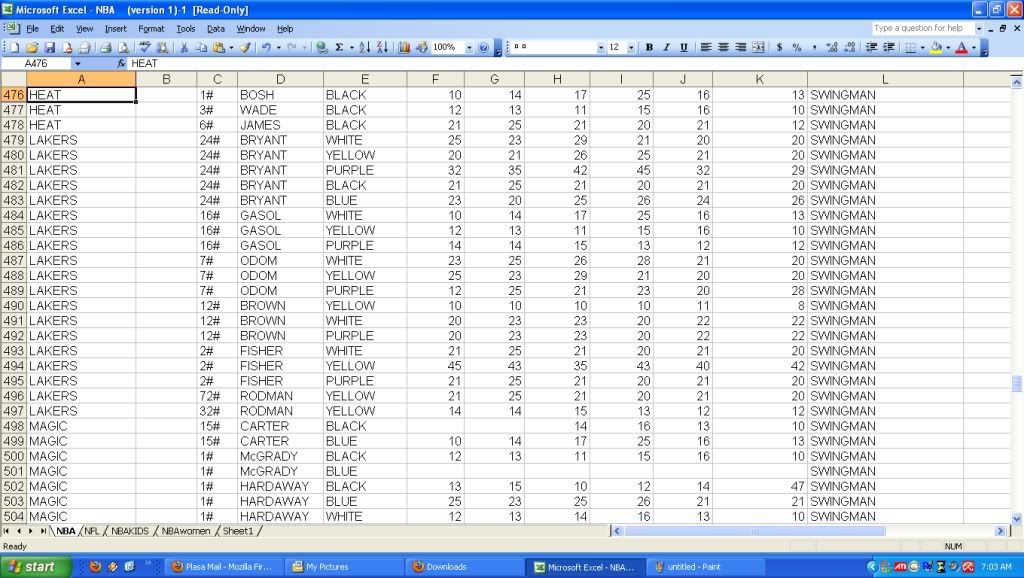Create a new blank workbook

pyautogui.click(x=14, y=47)
